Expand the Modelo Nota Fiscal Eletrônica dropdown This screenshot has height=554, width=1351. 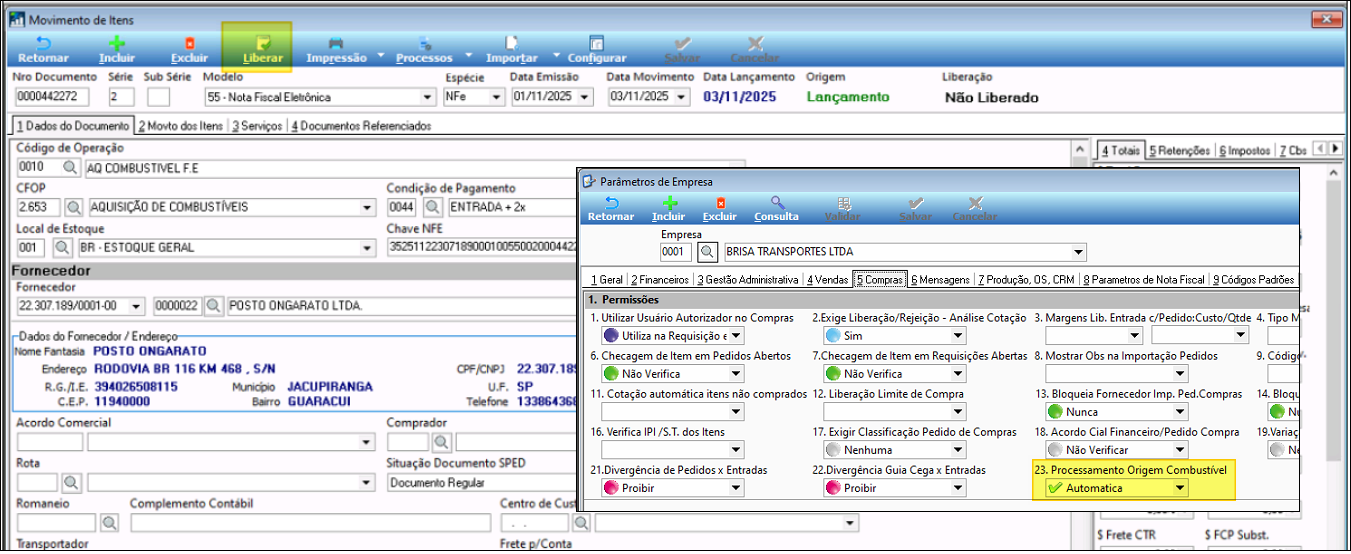(x=429, y=97)
